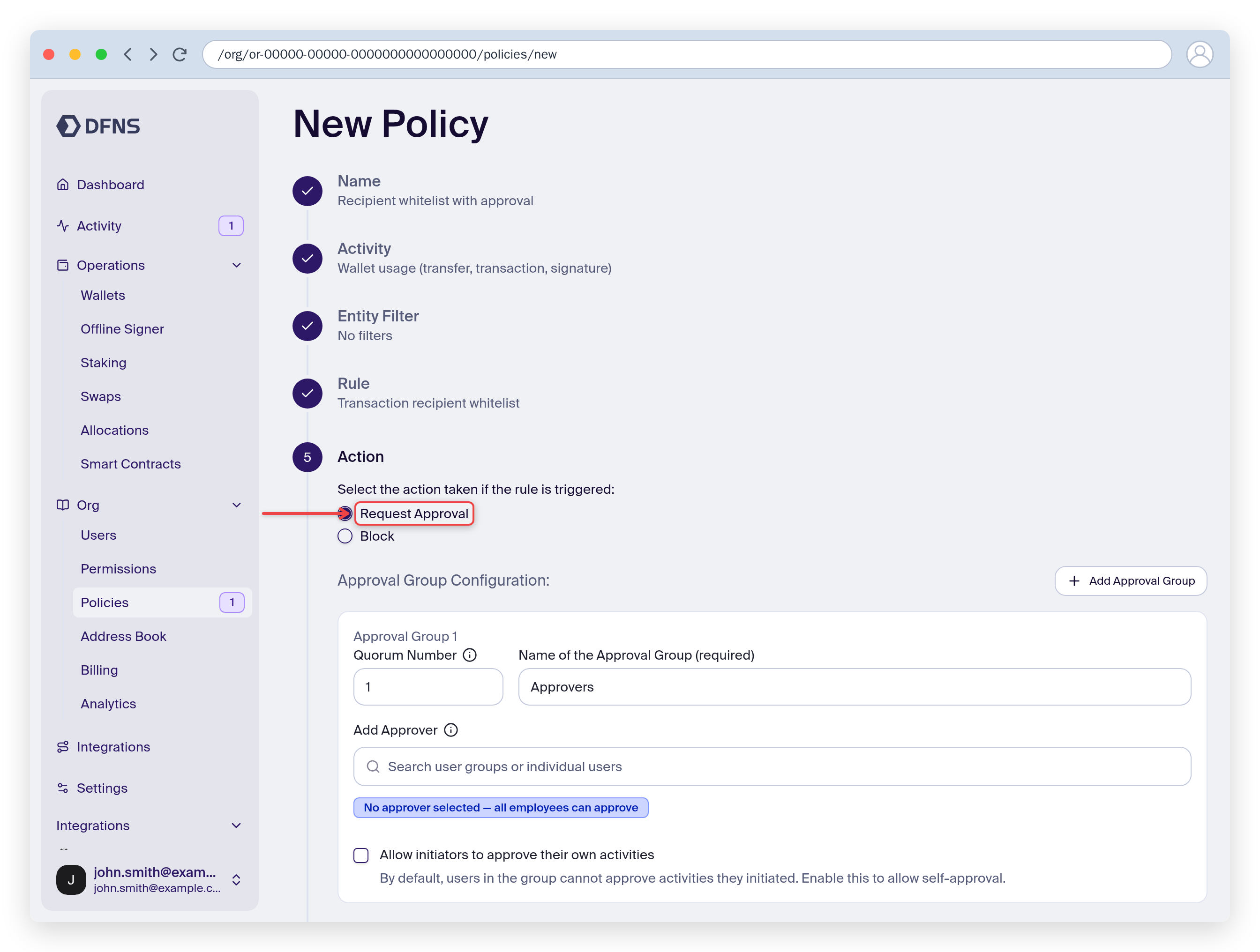The height and width of the screenshot is (952, 1260).
Task: Select the Block radio option
Action: coord(345,536)
